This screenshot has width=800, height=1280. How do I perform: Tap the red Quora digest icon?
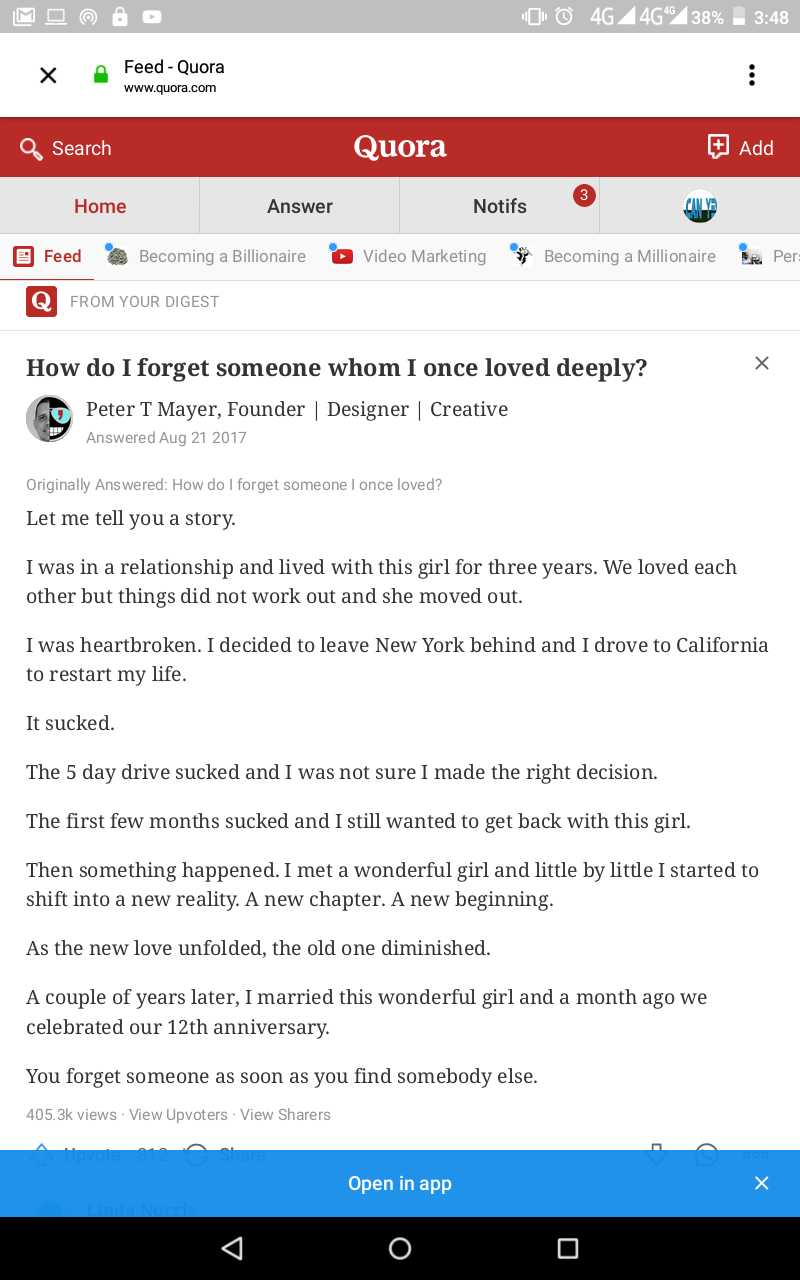pyautogui.click(x=41, y=301)
